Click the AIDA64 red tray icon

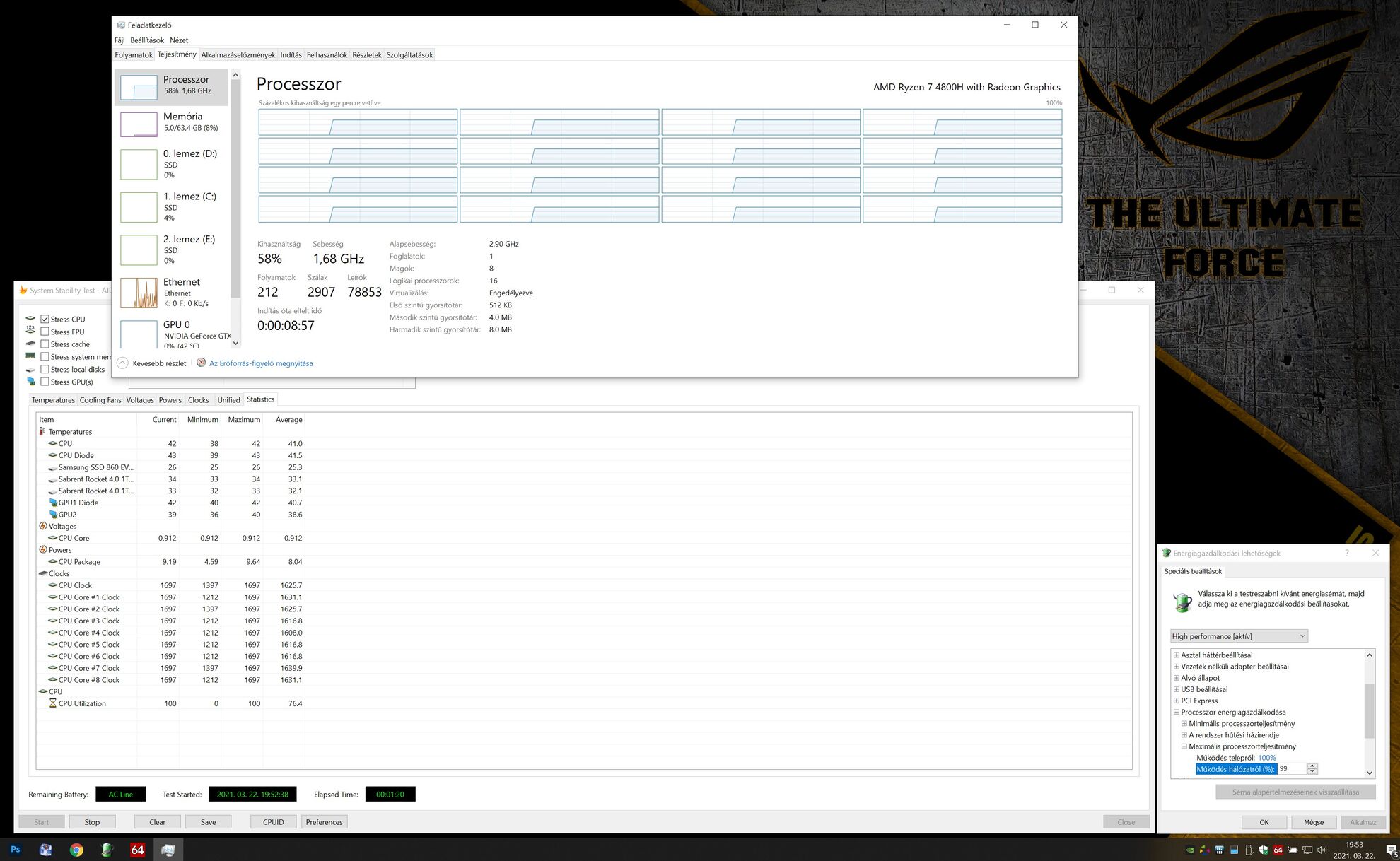coord(1278,850)
